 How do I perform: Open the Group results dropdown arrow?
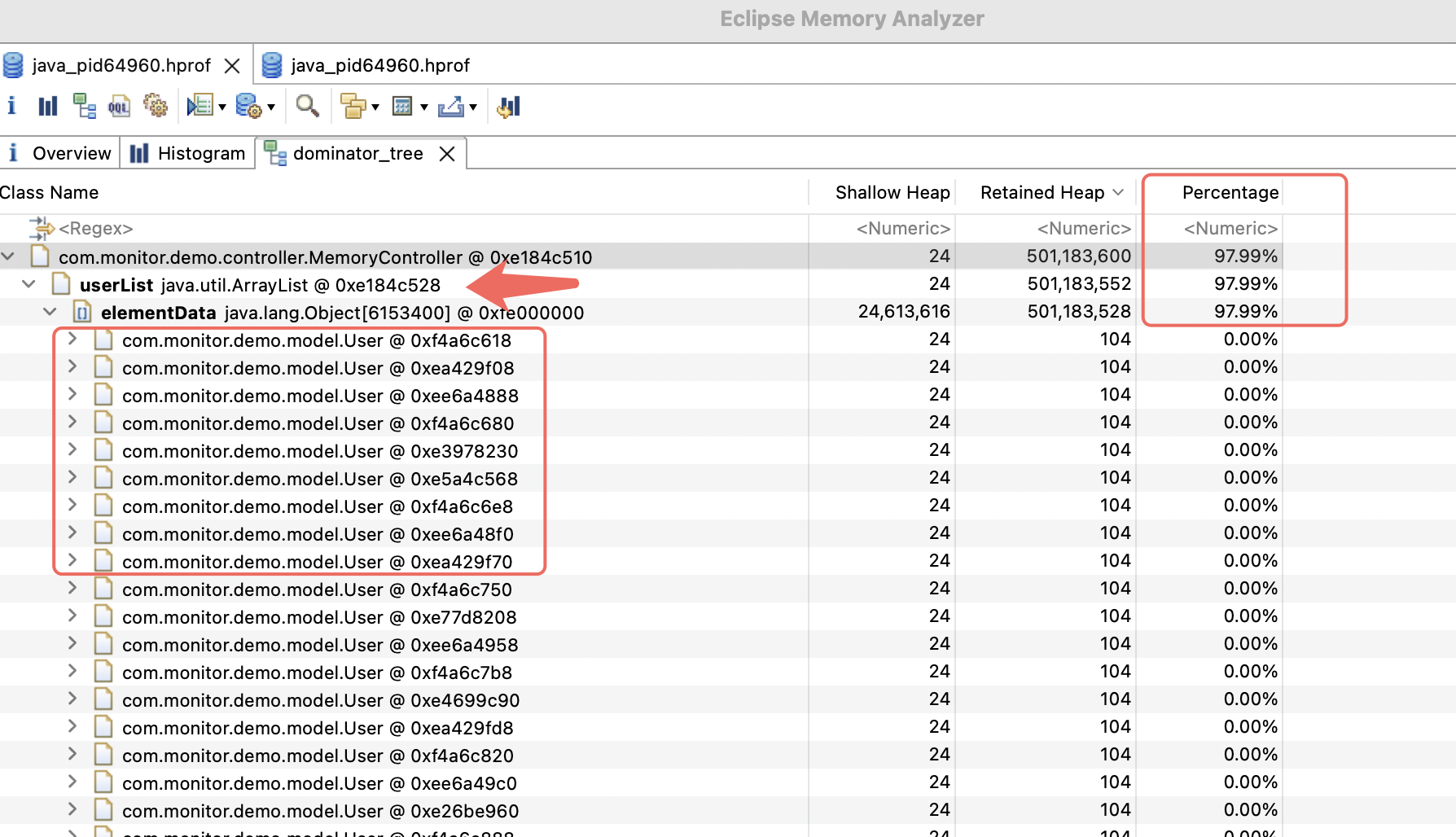(x=375, y=107)
